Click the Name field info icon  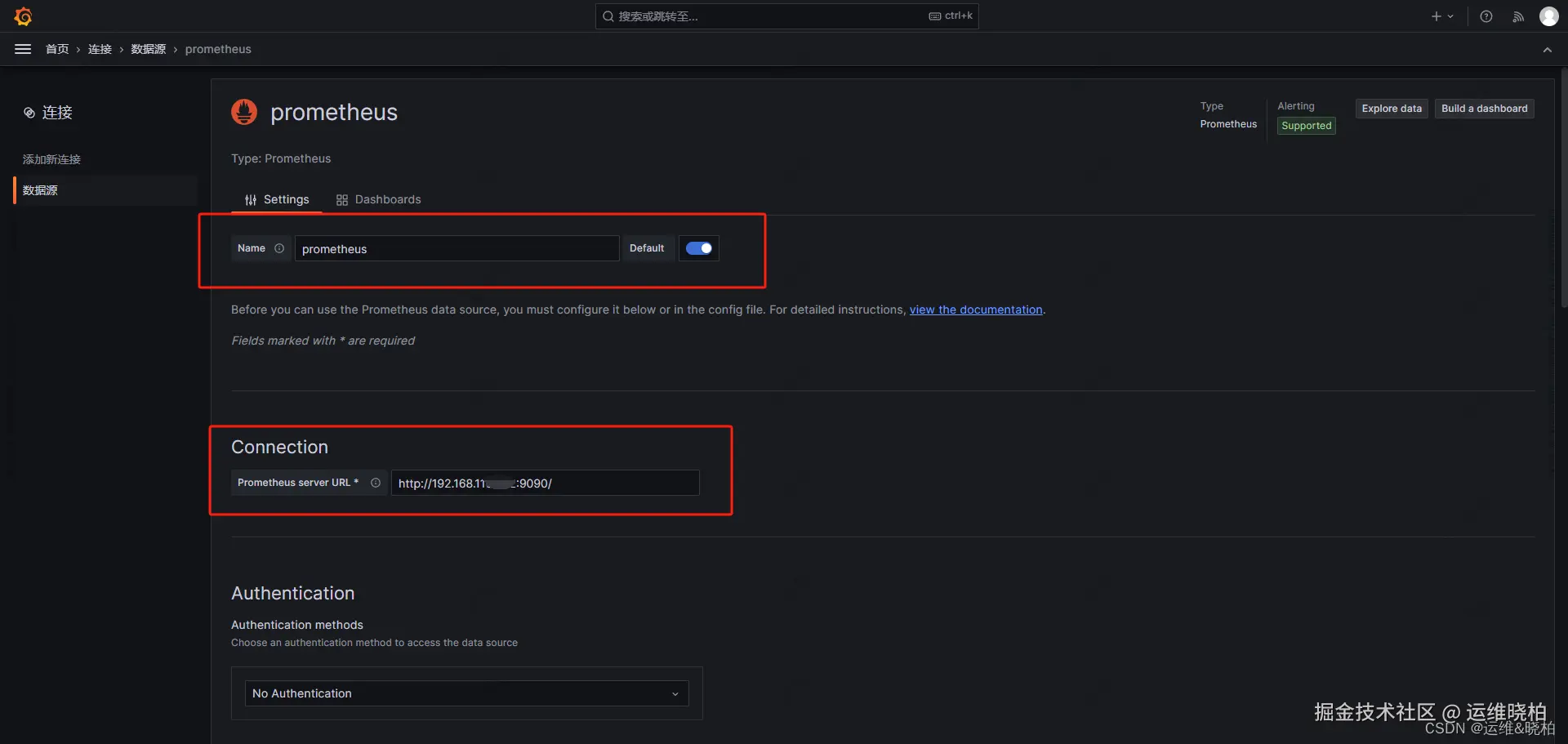coord(279,248)
